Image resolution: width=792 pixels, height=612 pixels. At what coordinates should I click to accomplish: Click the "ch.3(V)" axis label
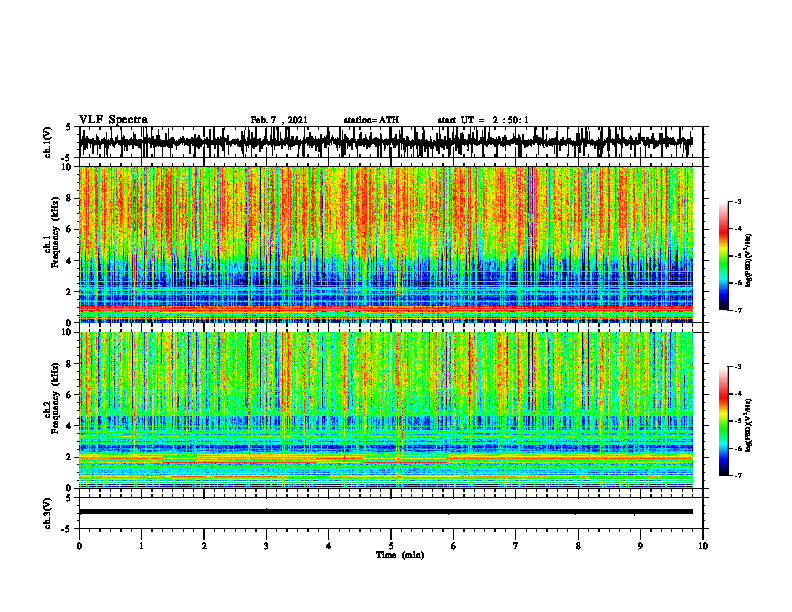48,514
